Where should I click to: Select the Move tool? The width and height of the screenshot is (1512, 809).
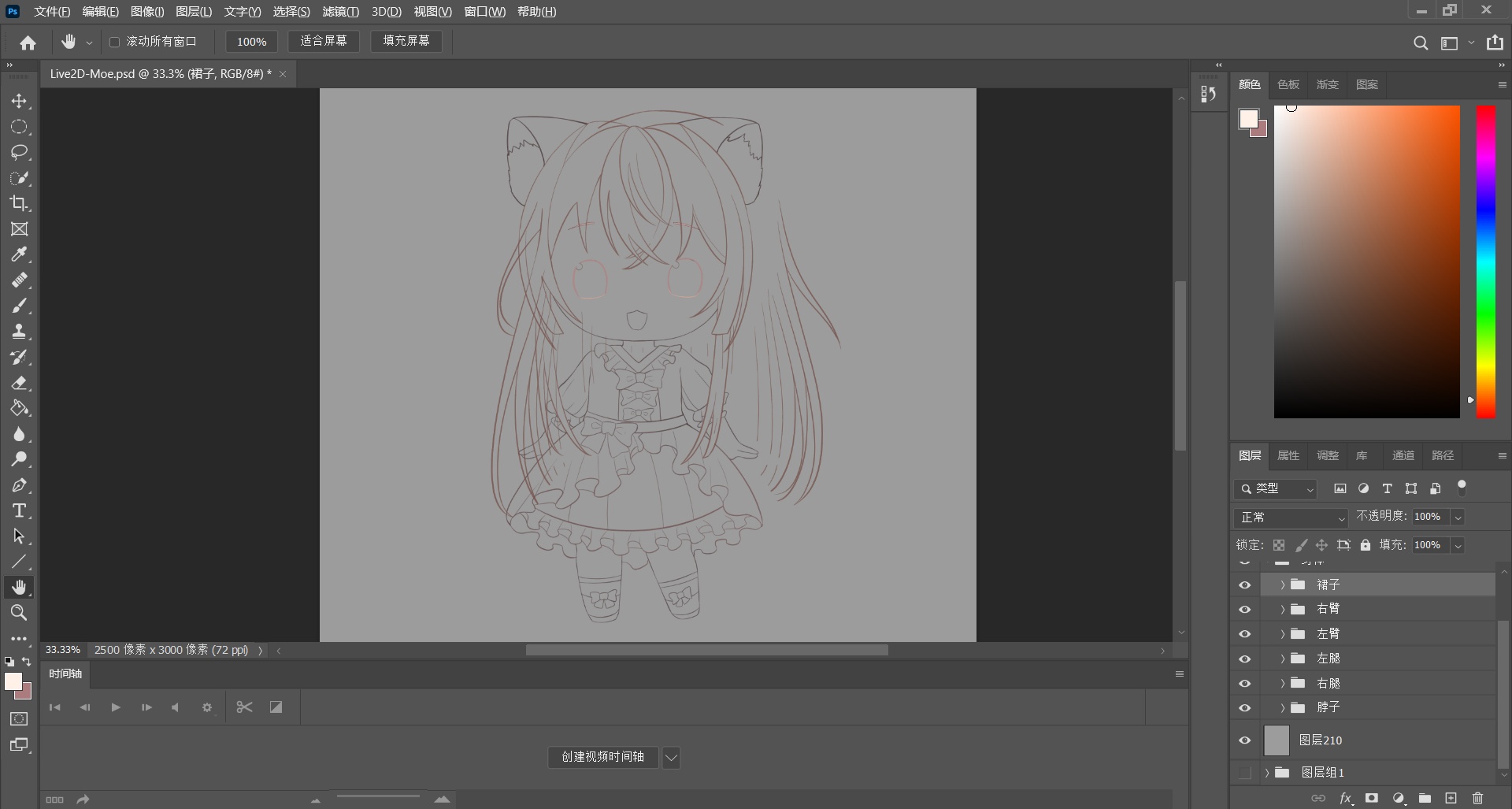click(x=19, y=102)
